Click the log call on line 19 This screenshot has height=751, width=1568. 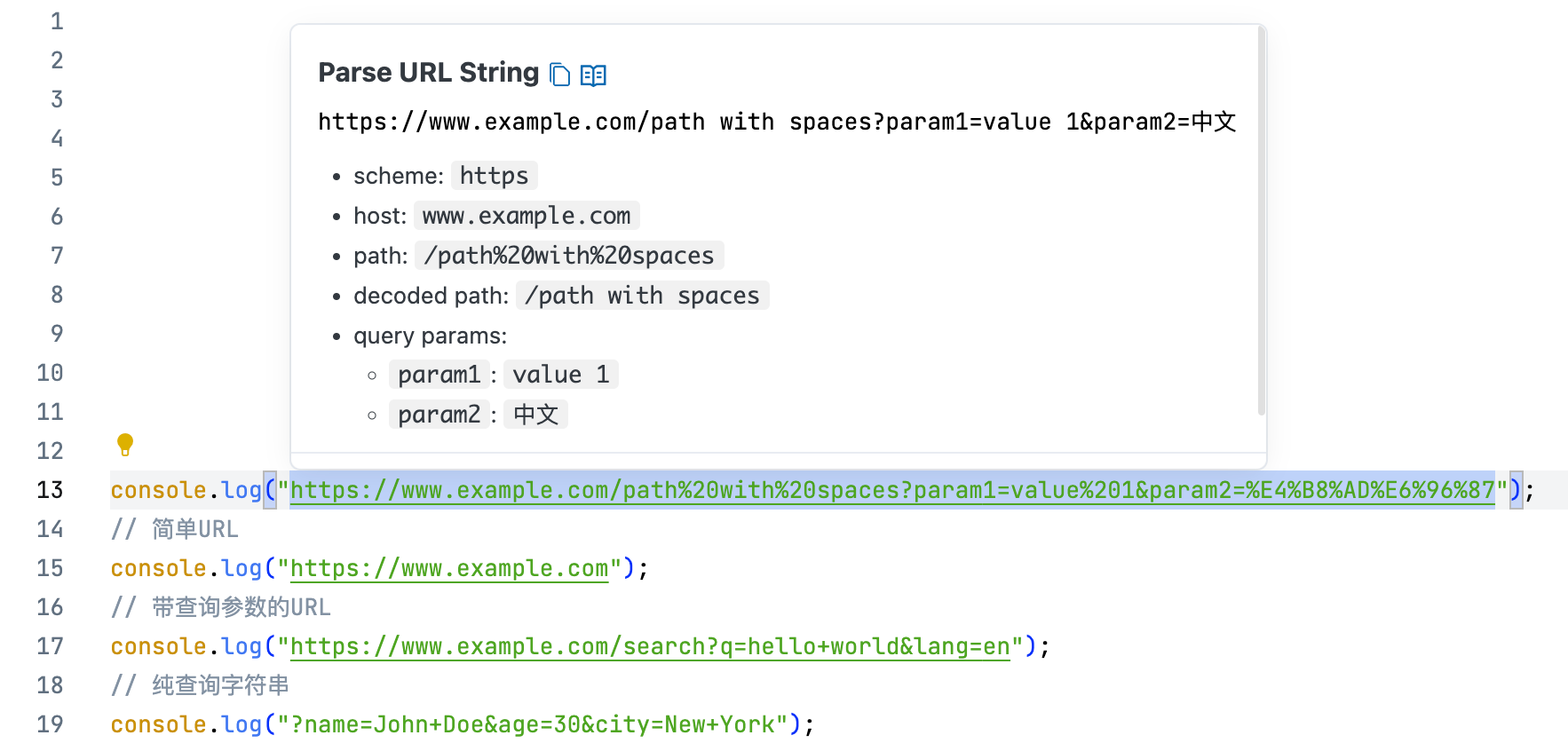click(242, 724)
